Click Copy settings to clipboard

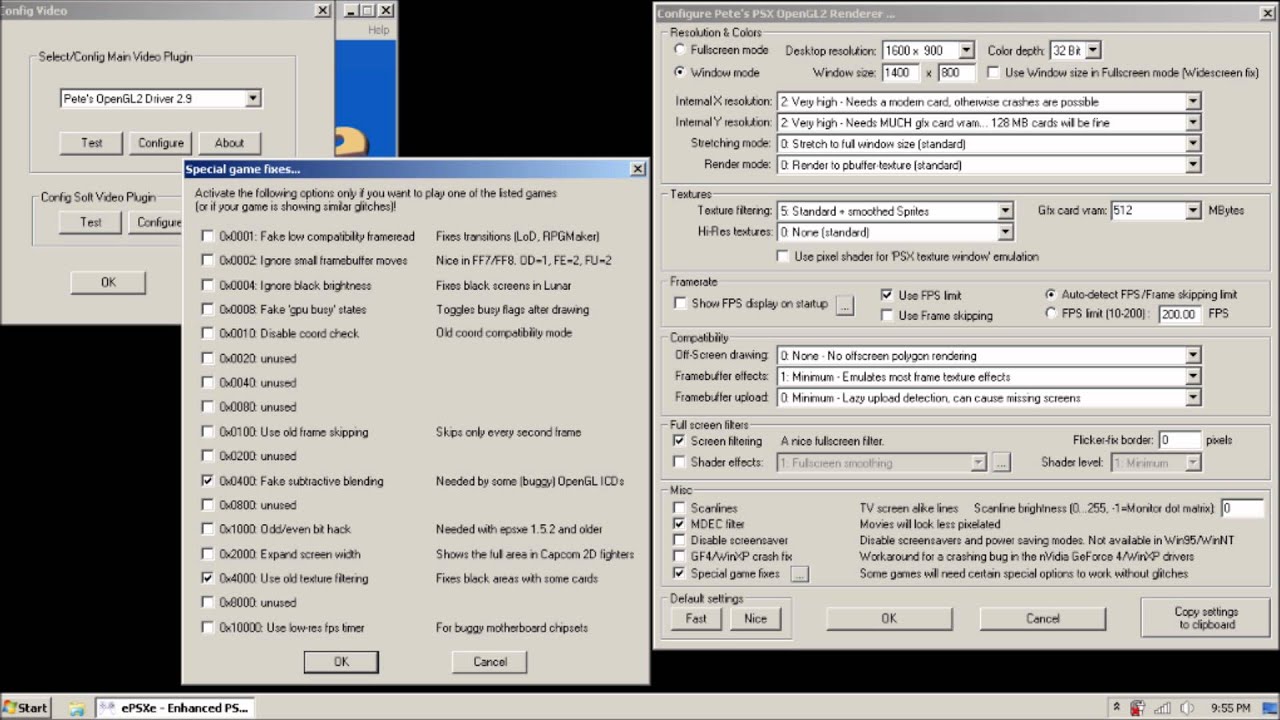(1206, 618)
